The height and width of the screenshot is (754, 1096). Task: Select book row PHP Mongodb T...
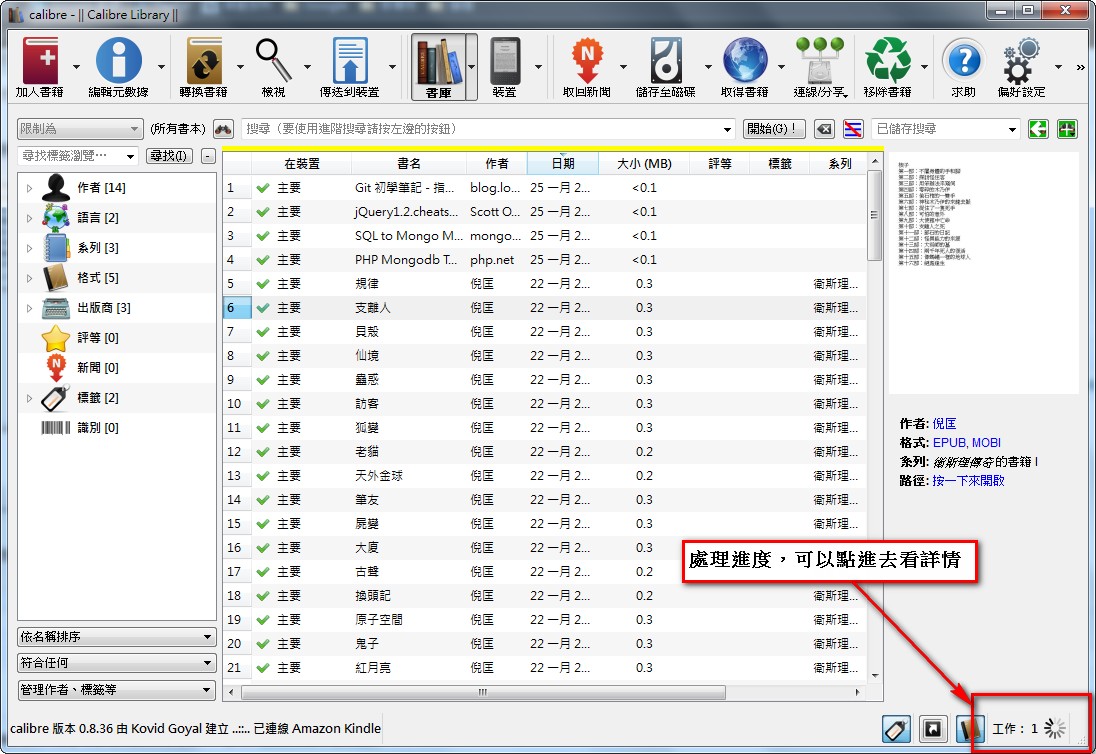[x=545, y=260]
